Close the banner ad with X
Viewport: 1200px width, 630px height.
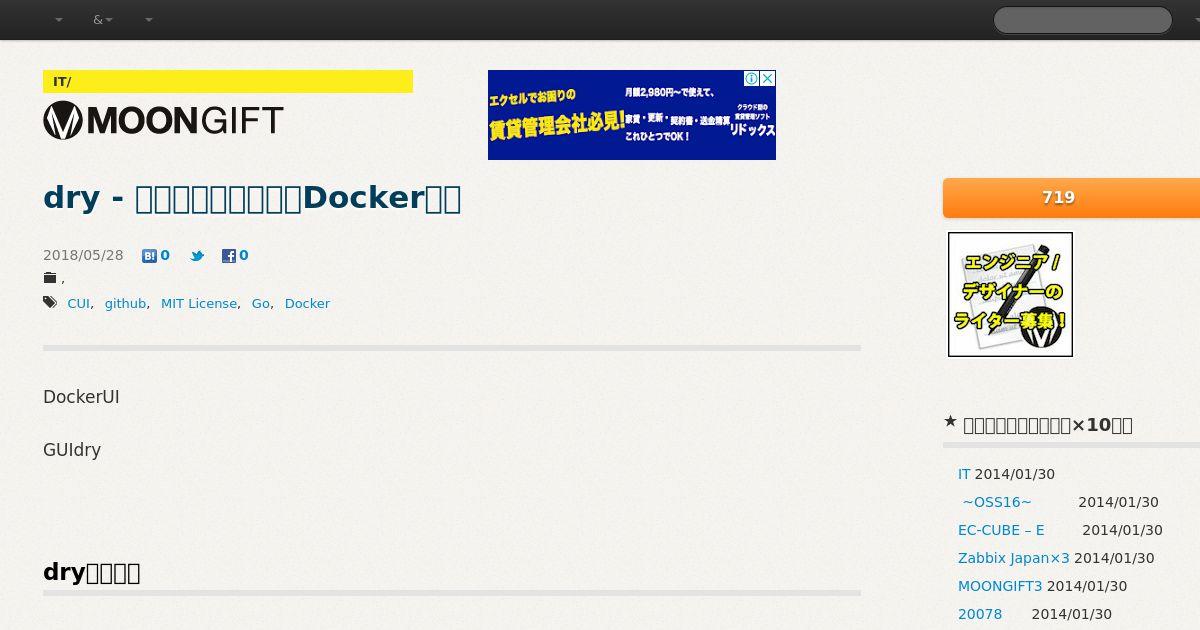768,78
